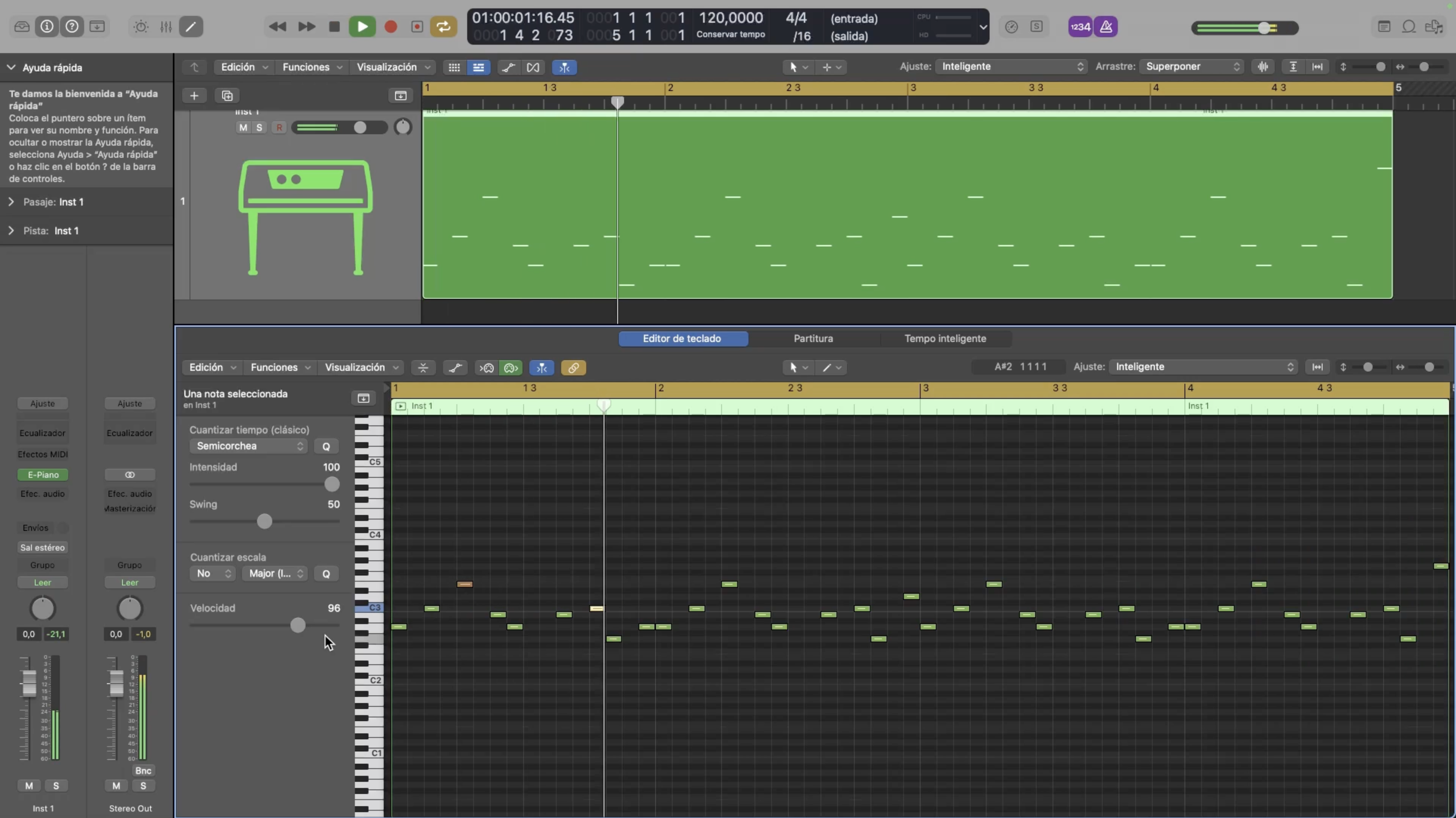Screen dimensions: 1456x818
Task: Expand the Pasaje Inst 1 section
Action: pos(11,202)
